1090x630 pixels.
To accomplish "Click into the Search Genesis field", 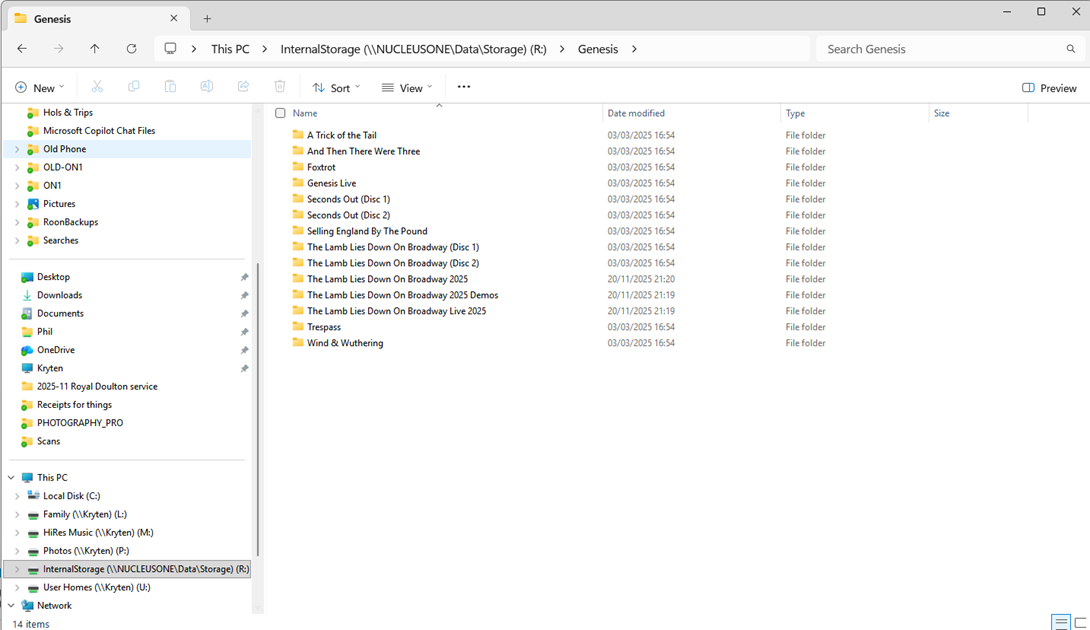I will point(940,49).
